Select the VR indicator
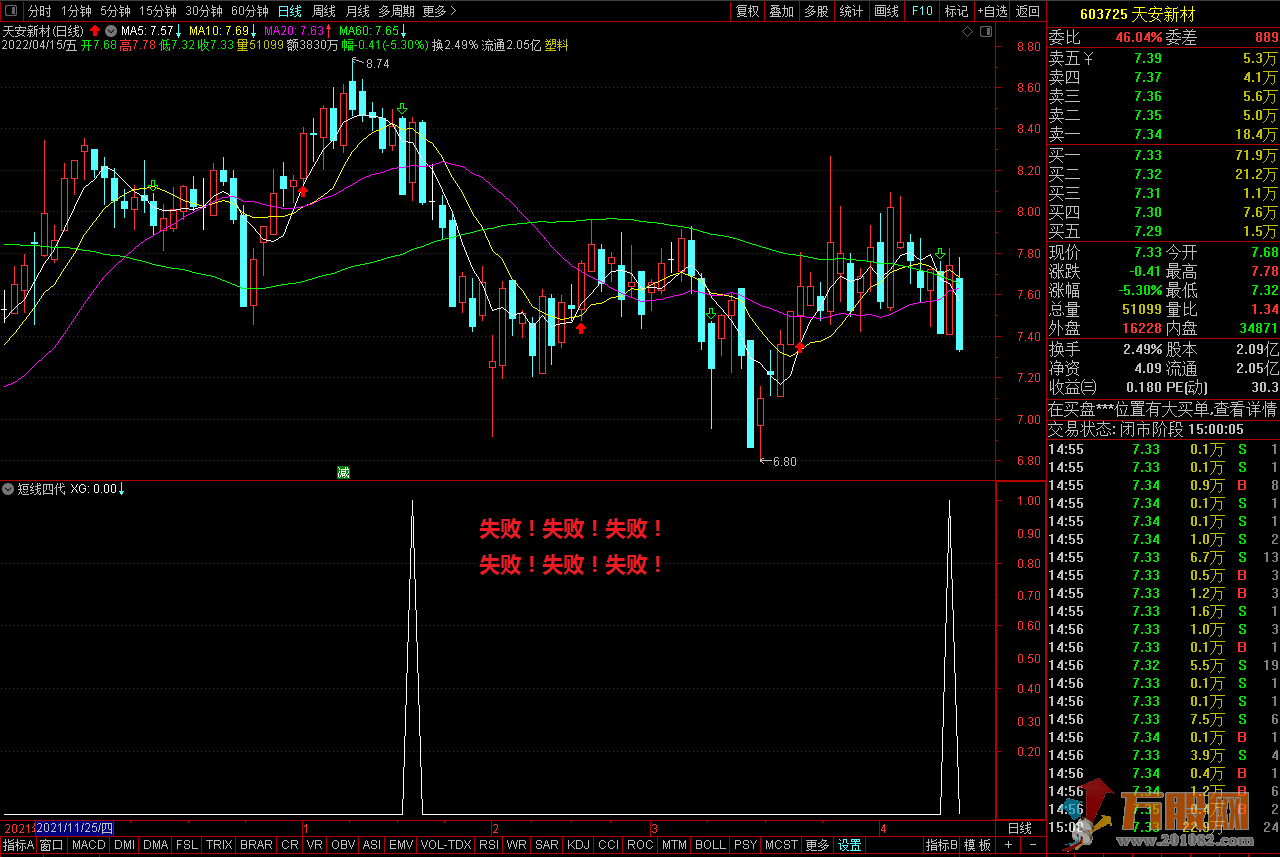 tap(315, 845)
